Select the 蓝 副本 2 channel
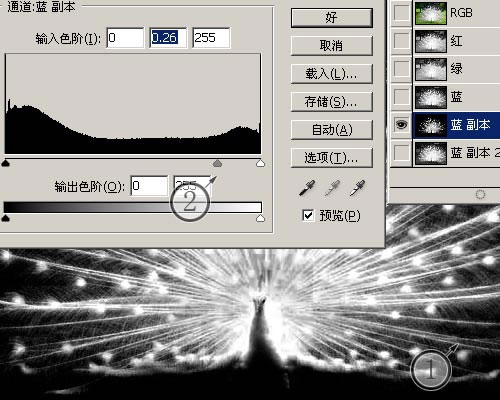Viewport: 500px width, 400px height. point(457,153)
